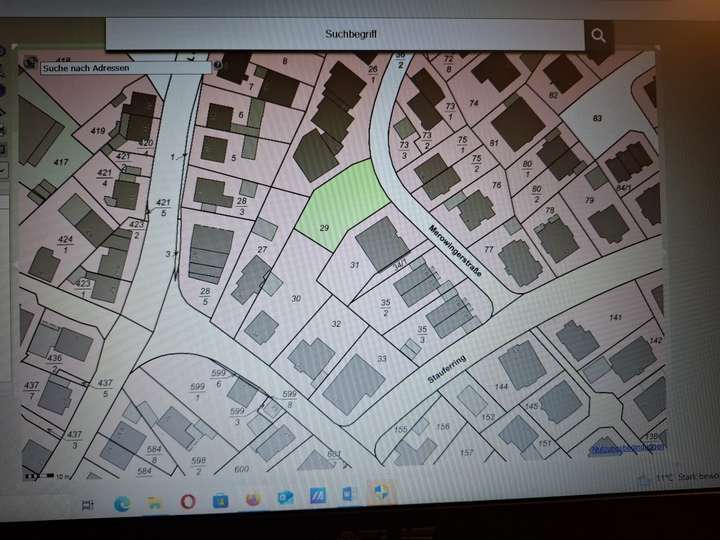Click the globe icon left of address search
Screen dimensions: 720x540
click(30, 62)
